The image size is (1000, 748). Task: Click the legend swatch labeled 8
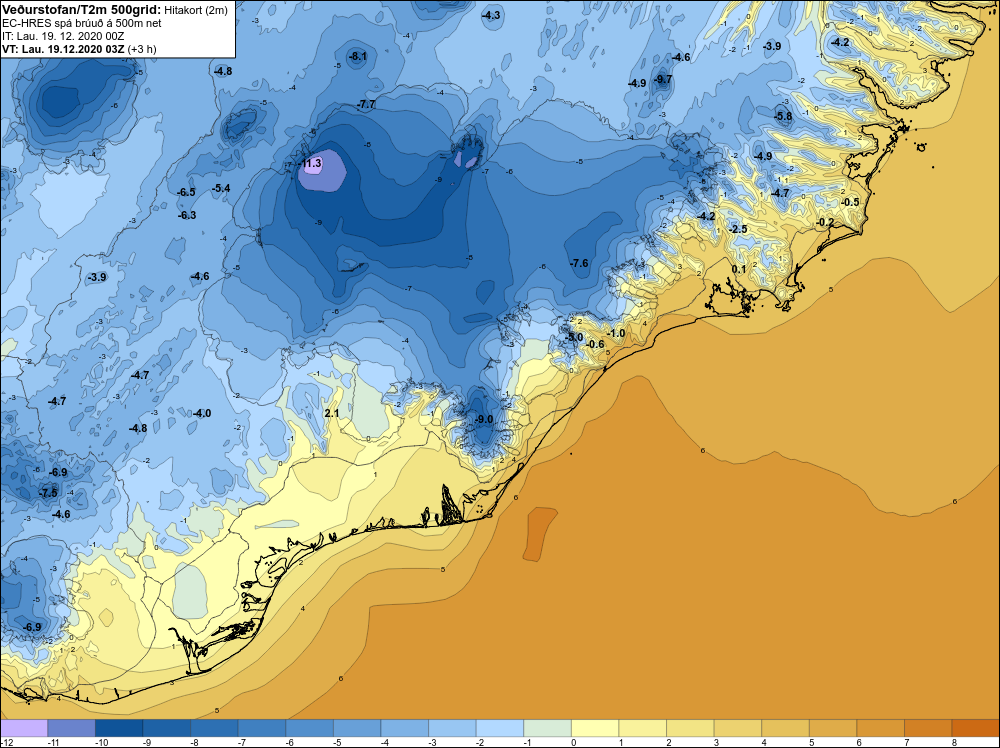click(976, 728)
